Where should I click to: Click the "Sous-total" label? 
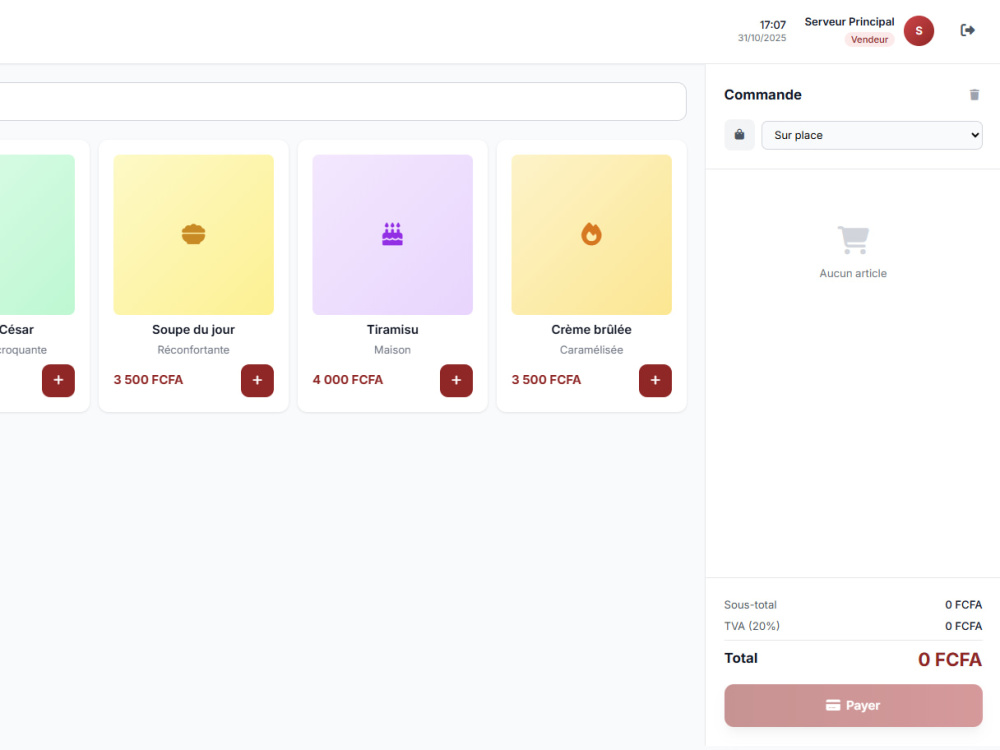coord(750,605)
